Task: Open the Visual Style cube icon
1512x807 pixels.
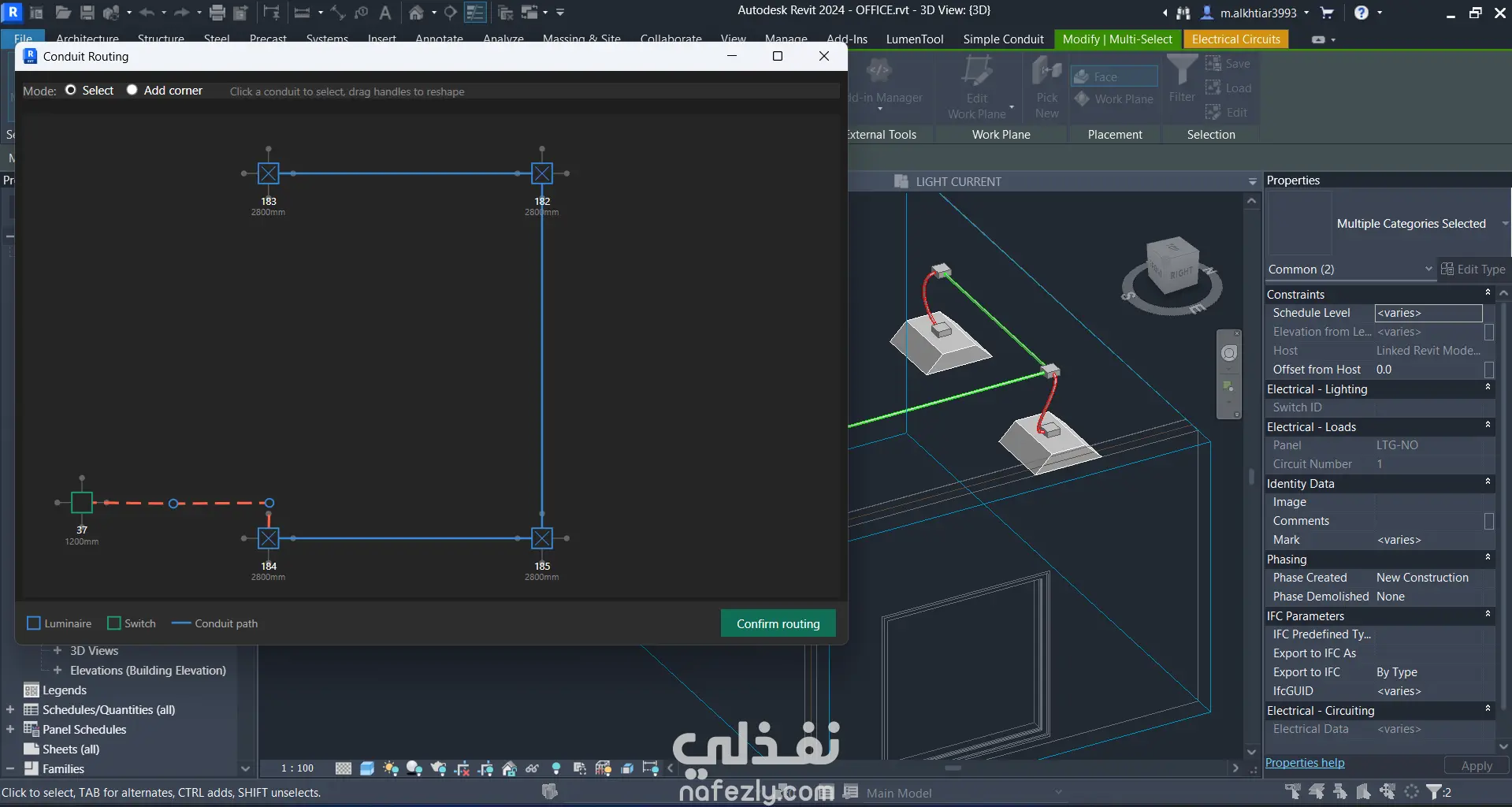Action: (x=367, y=768)
